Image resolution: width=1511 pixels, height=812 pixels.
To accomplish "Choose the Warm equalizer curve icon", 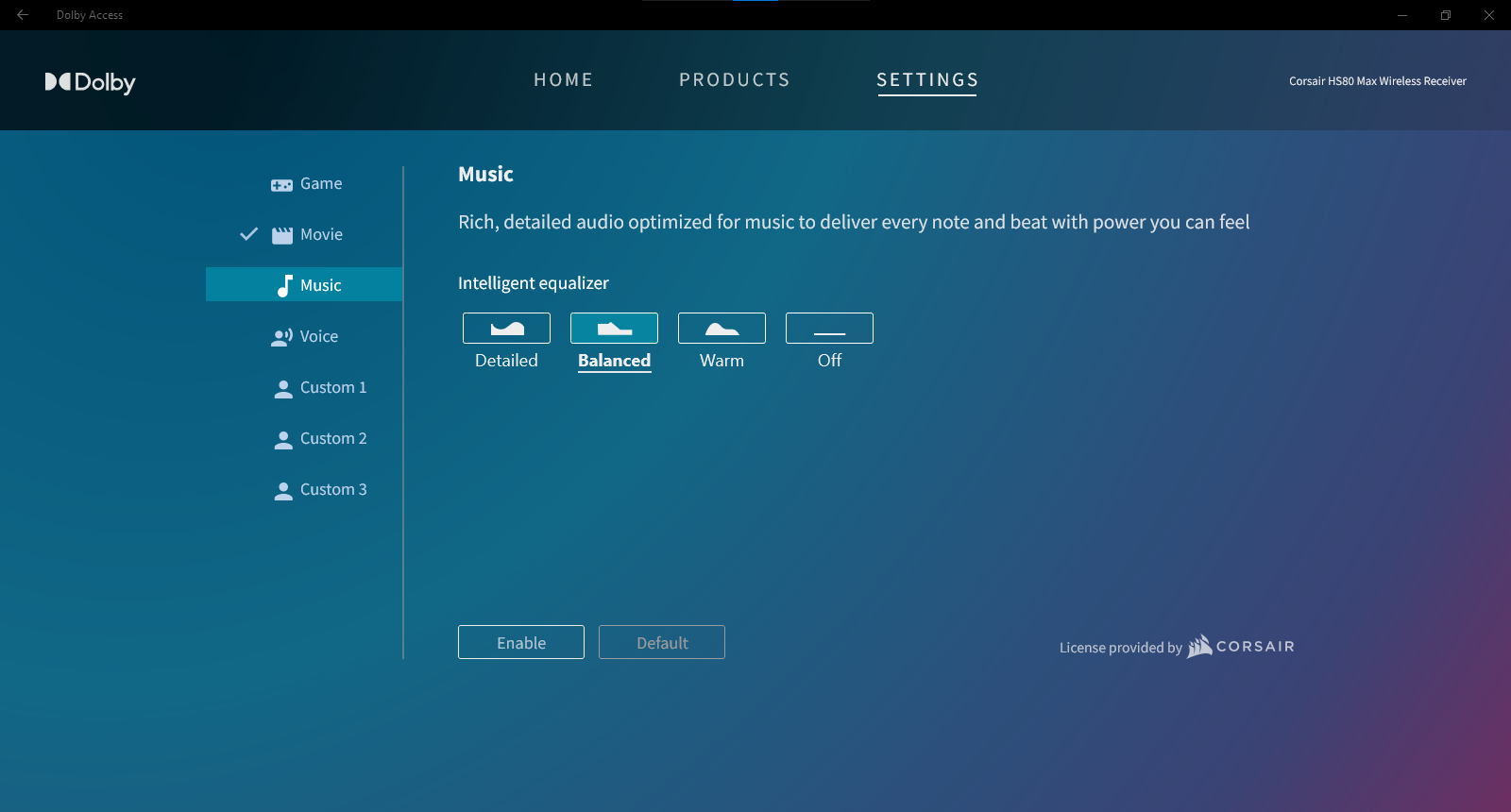I will click(x=722, y=328).
